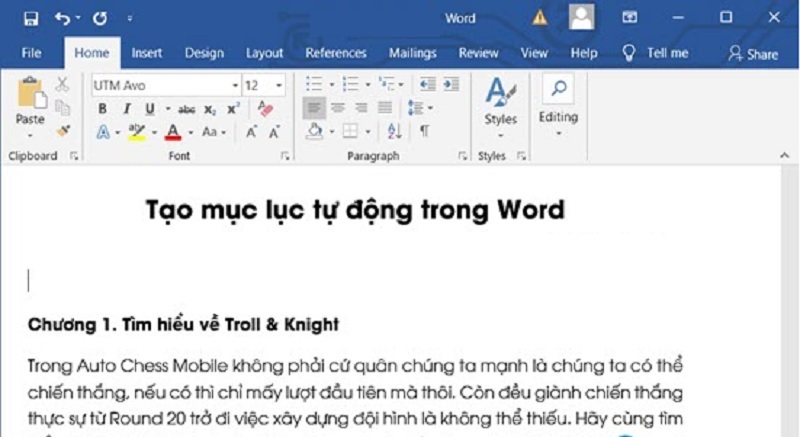Undo the last action
This screenshot has width=800, height=437.
point(63,18)
